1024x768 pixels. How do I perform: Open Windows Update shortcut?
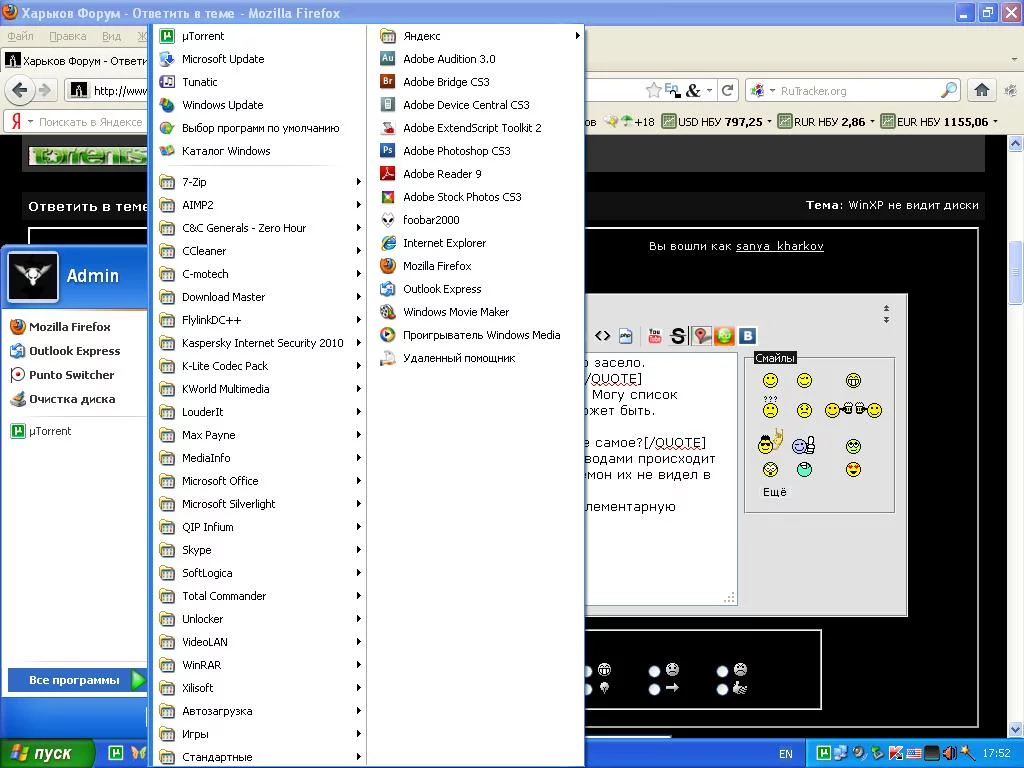(259, 104)
